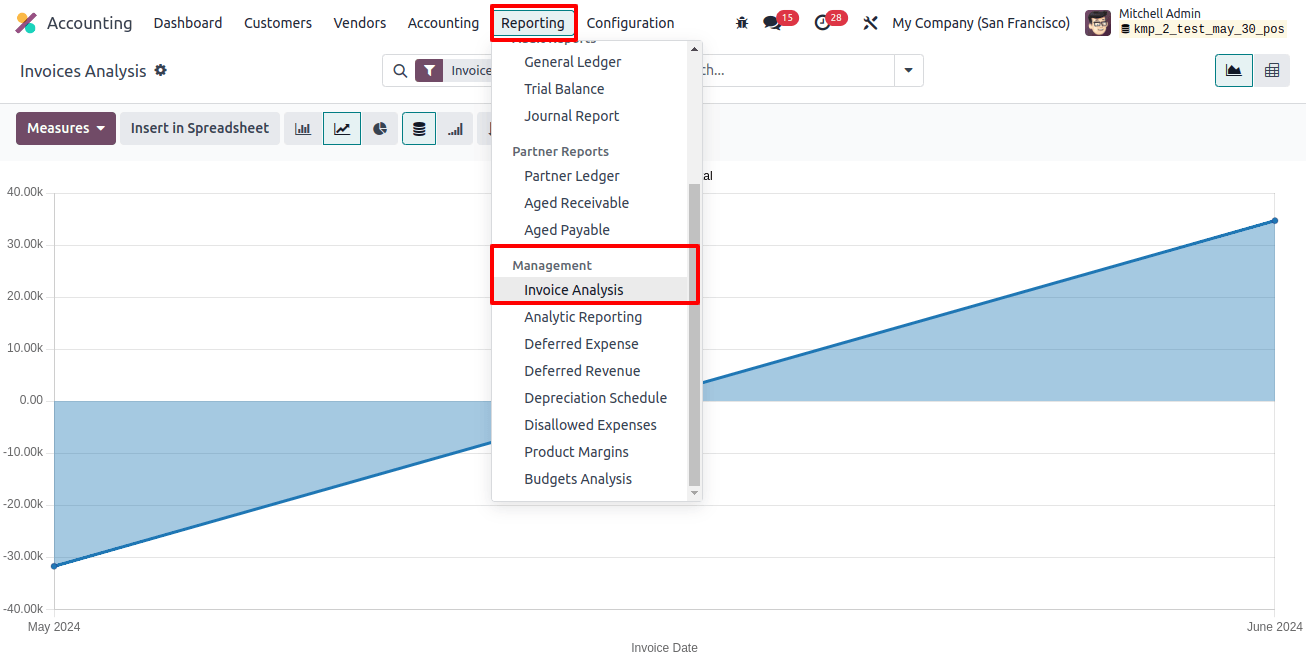This screenshot has width=1306, height=660.
Task: Select the pie chart type
Action: (x=380, y=129)
